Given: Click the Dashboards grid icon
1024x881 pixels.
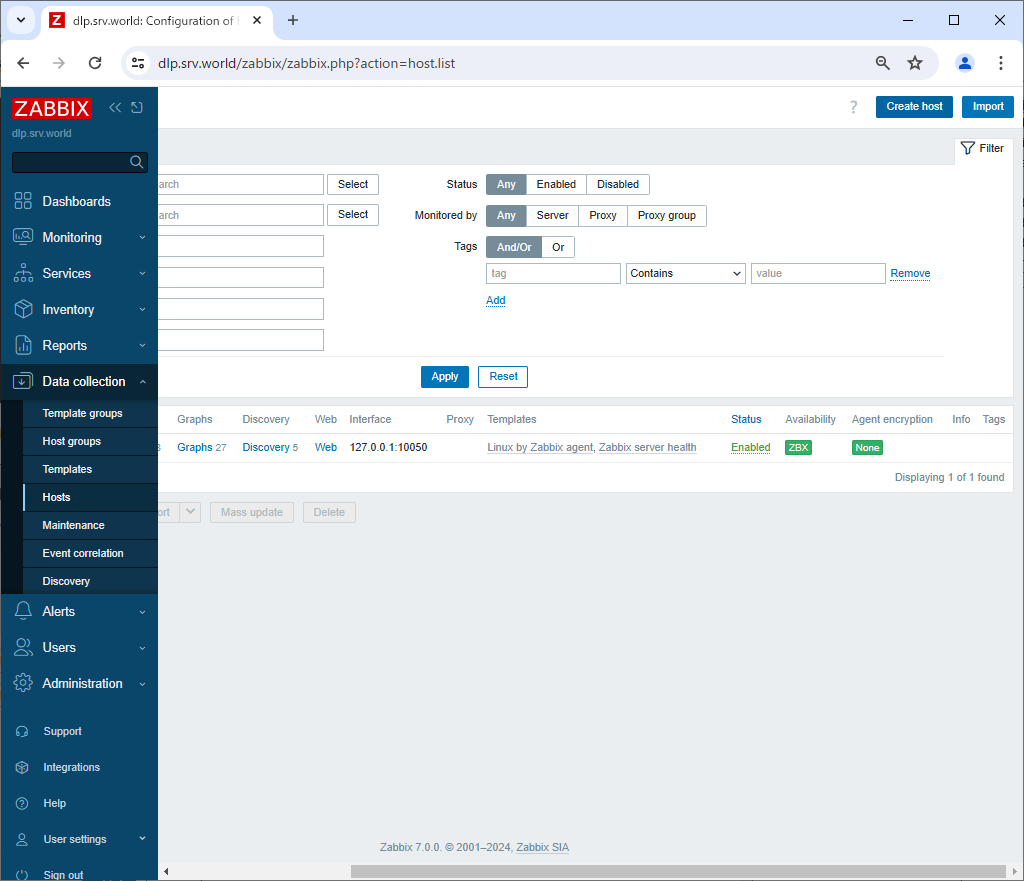Looking at the screenshot, I should (23, 201).
